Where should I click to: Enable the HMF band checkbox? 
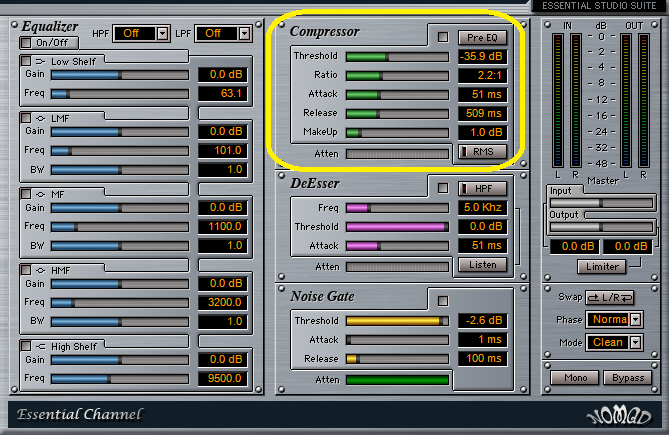coord(26,270)
